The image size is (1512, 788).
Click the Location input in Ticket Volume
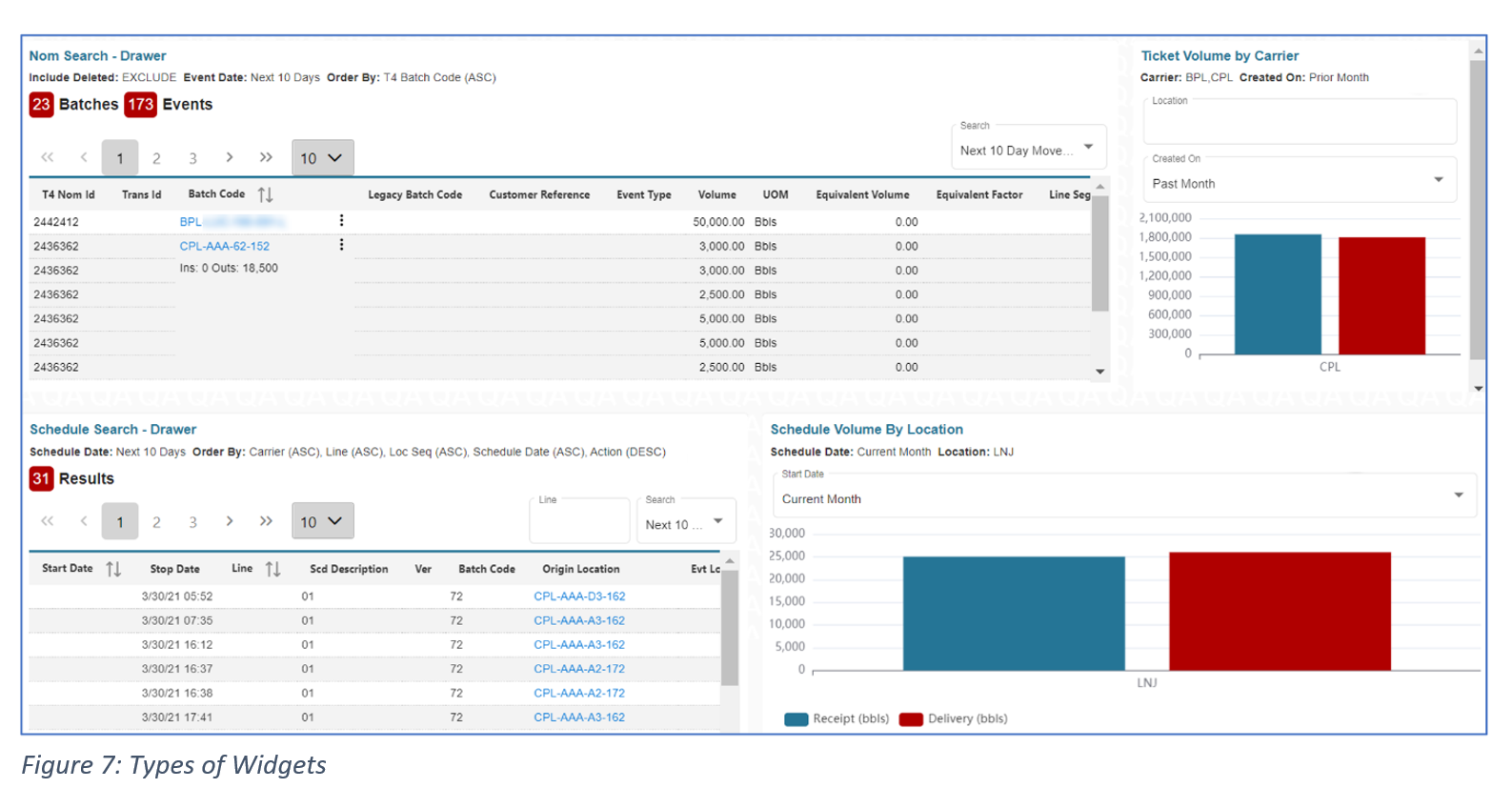coord(1299,124)
